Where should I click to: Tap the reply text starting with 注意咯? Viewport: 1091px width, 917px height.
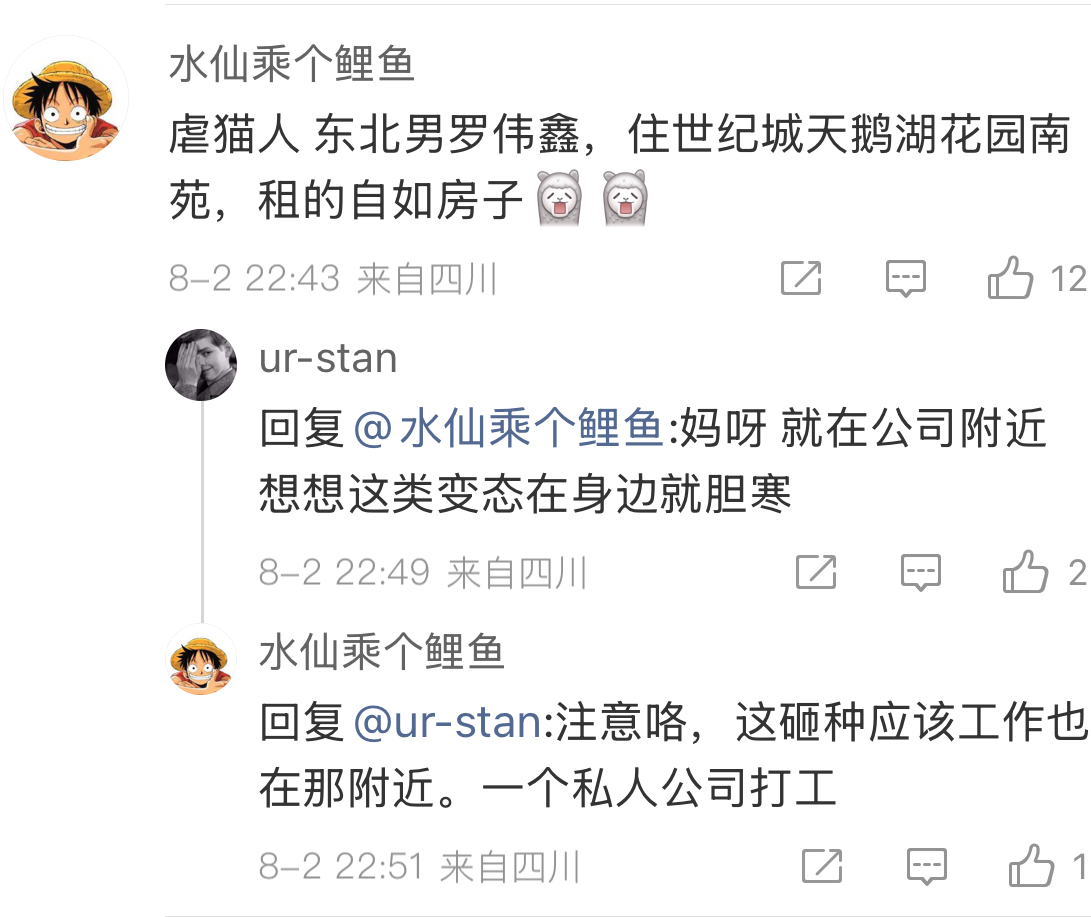670,756
